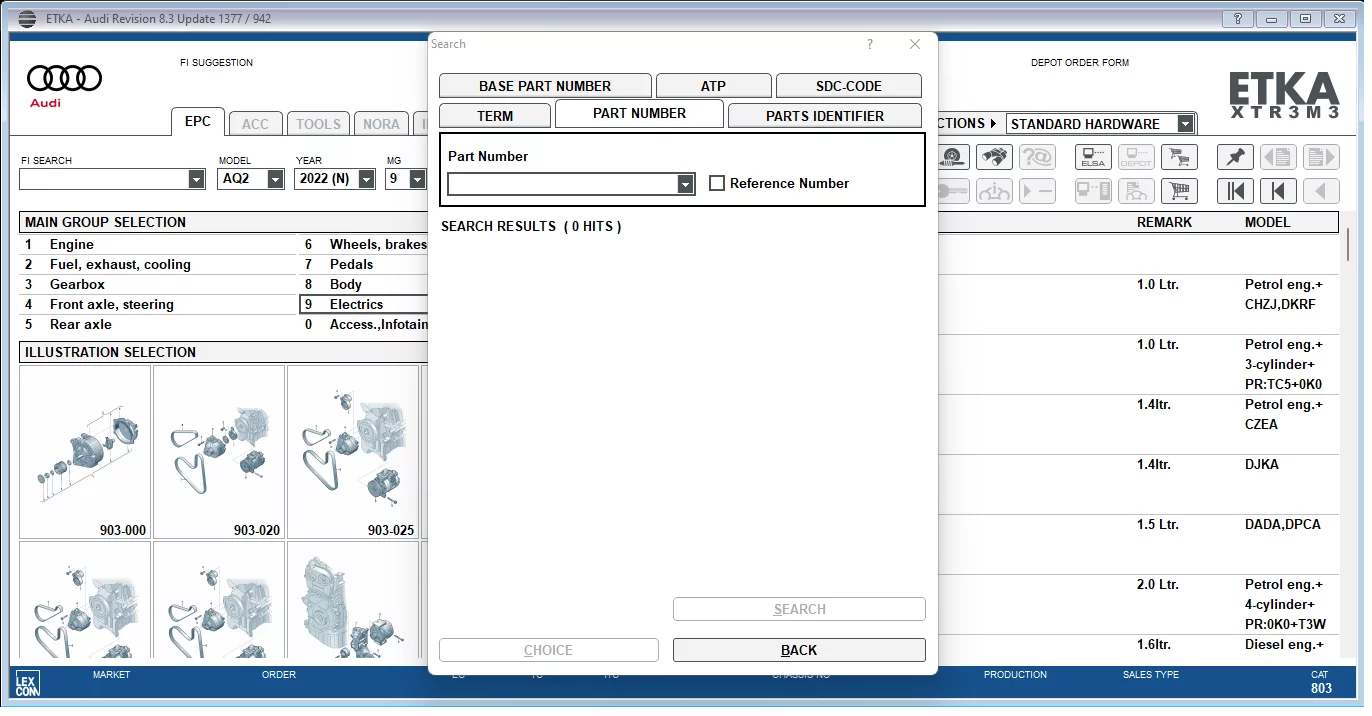Open the single shopping cart icon
1372x716 pixels.
pyautogui.click(x=1180, y=191)
